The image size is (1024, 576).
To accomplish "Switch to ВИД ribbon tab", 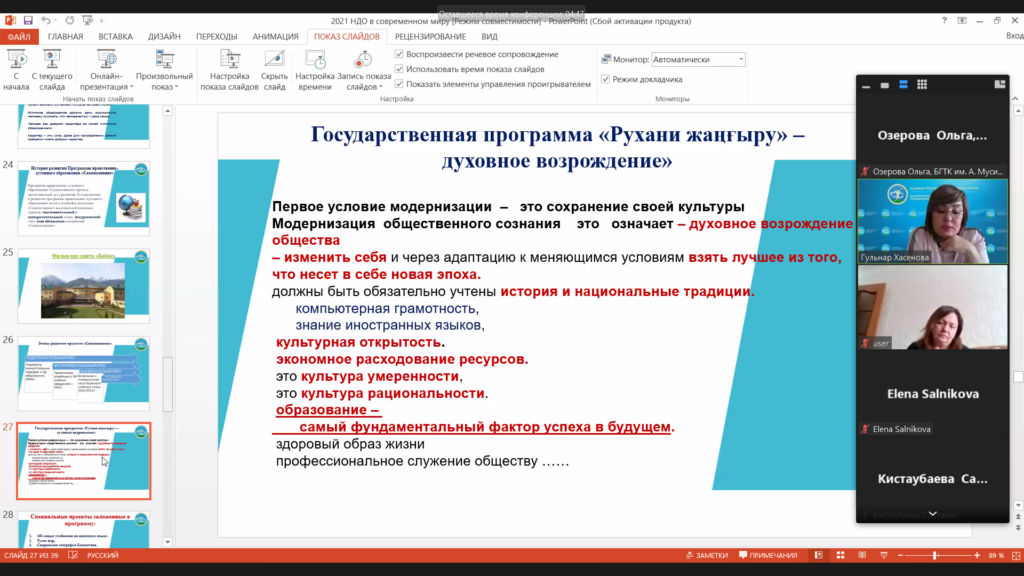I will pyautogui.click(x=489, y=37).
